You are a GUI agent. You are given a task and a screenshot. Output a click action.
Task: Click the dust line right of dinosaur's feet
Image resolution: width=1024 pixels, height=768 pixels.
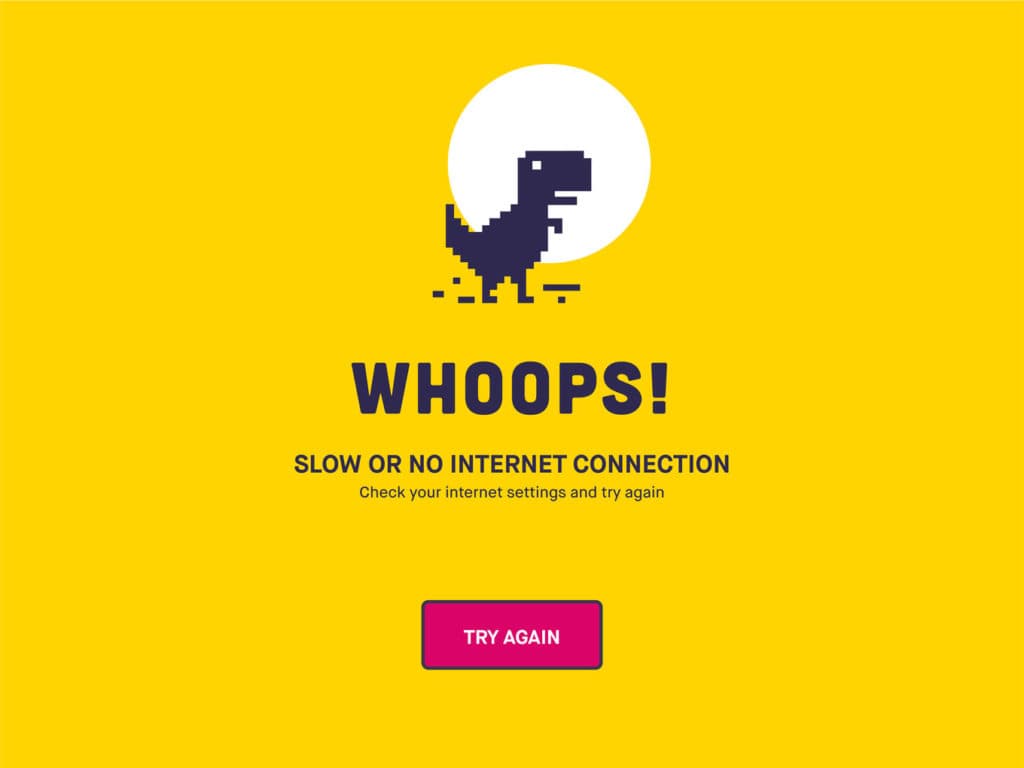(562, 287)
